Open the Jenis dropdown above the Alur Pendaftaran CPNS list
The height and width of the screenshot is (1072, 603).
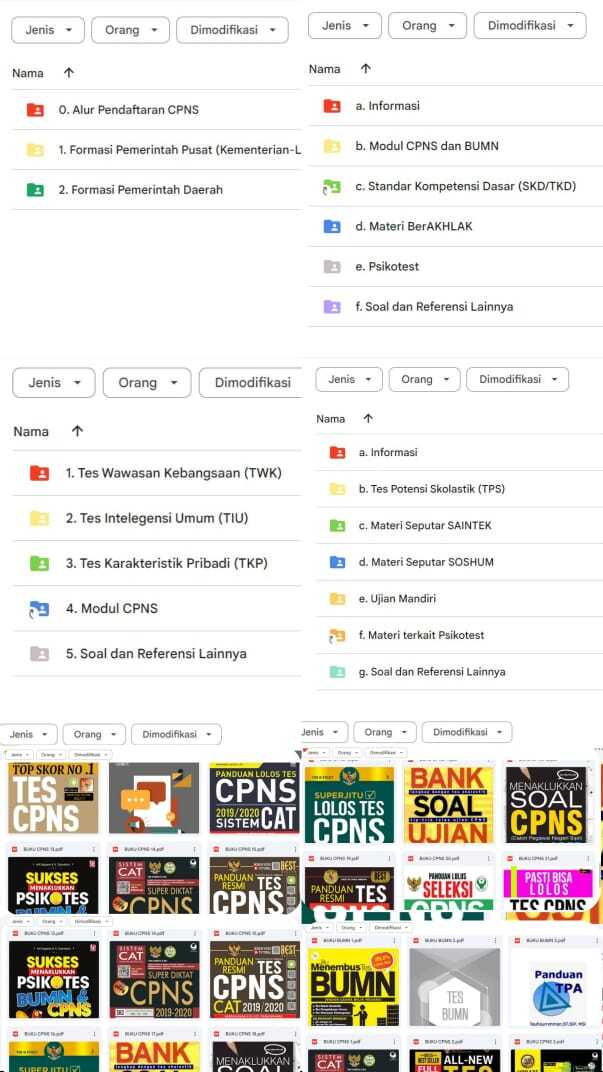pos(48,30)
